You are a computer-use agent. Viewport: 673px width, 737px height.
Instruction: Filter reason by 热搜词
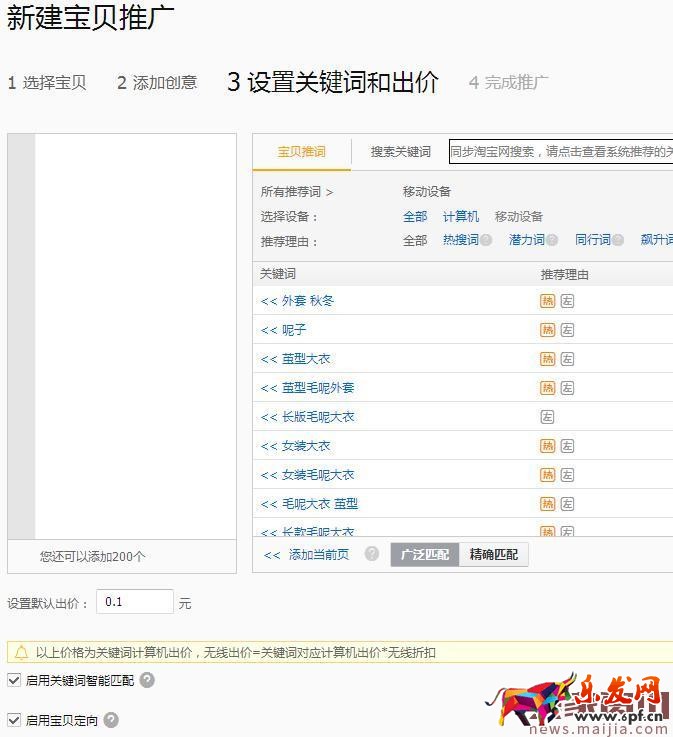[461, 240]
